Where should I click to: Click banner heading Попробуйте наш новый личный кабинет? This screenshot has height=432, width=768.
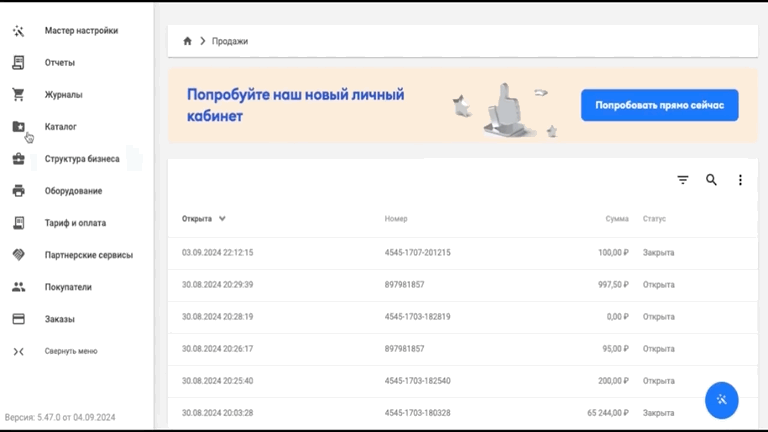[295, 105]
